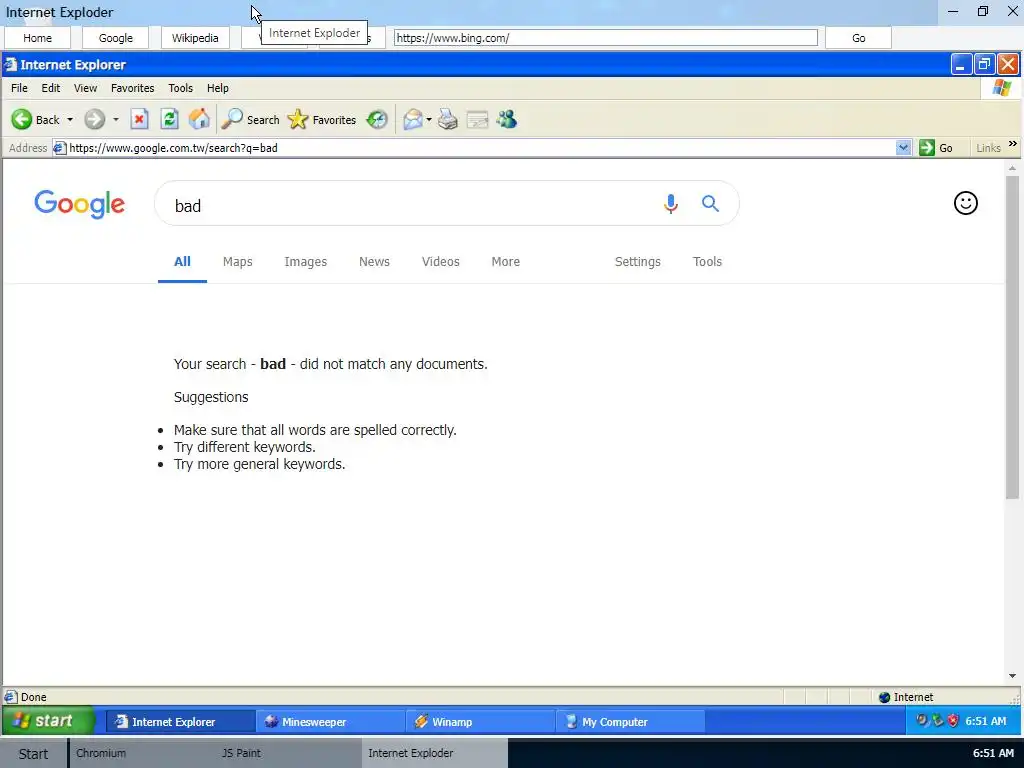This screenshot has height=768, width=1024.
Task: Open the View menu
Action: point(86,88)
